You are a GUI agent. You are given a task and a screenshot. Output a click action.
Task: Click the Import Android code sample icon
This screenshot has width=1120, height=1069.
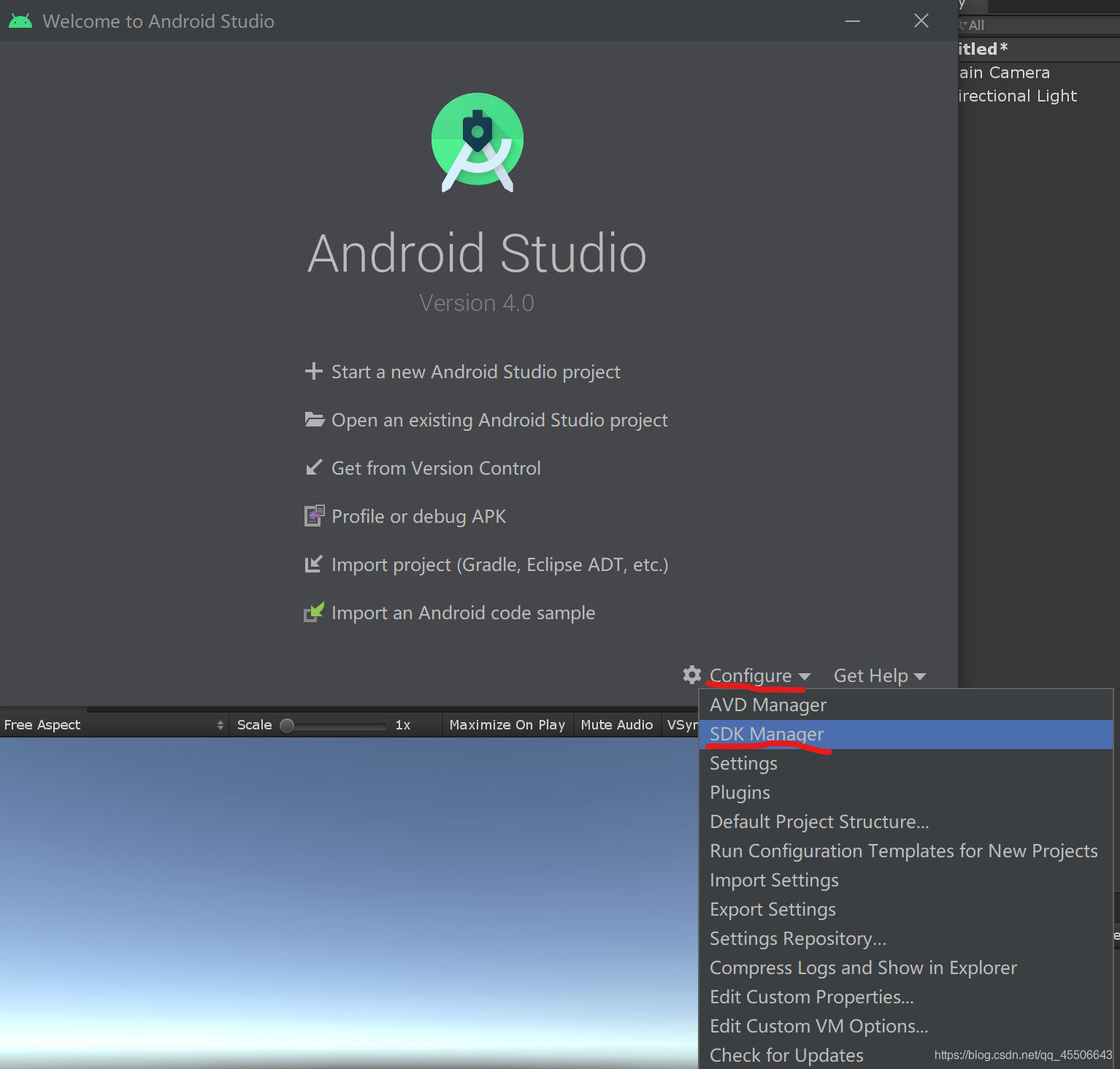click(314, 612)
